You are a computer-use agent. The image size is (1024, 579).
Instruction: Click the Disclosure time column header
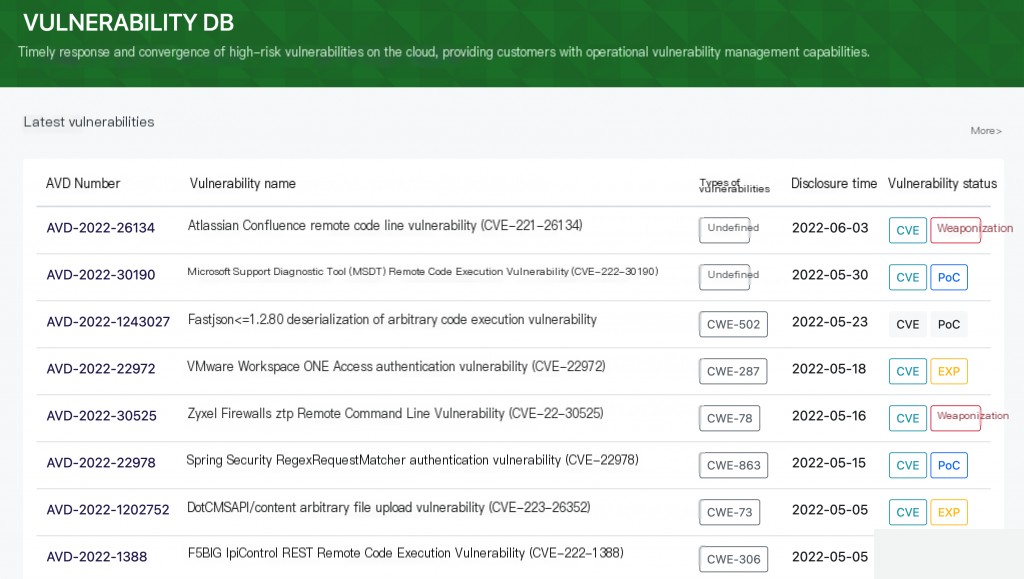pyautogui.click(x=834, y=183)
